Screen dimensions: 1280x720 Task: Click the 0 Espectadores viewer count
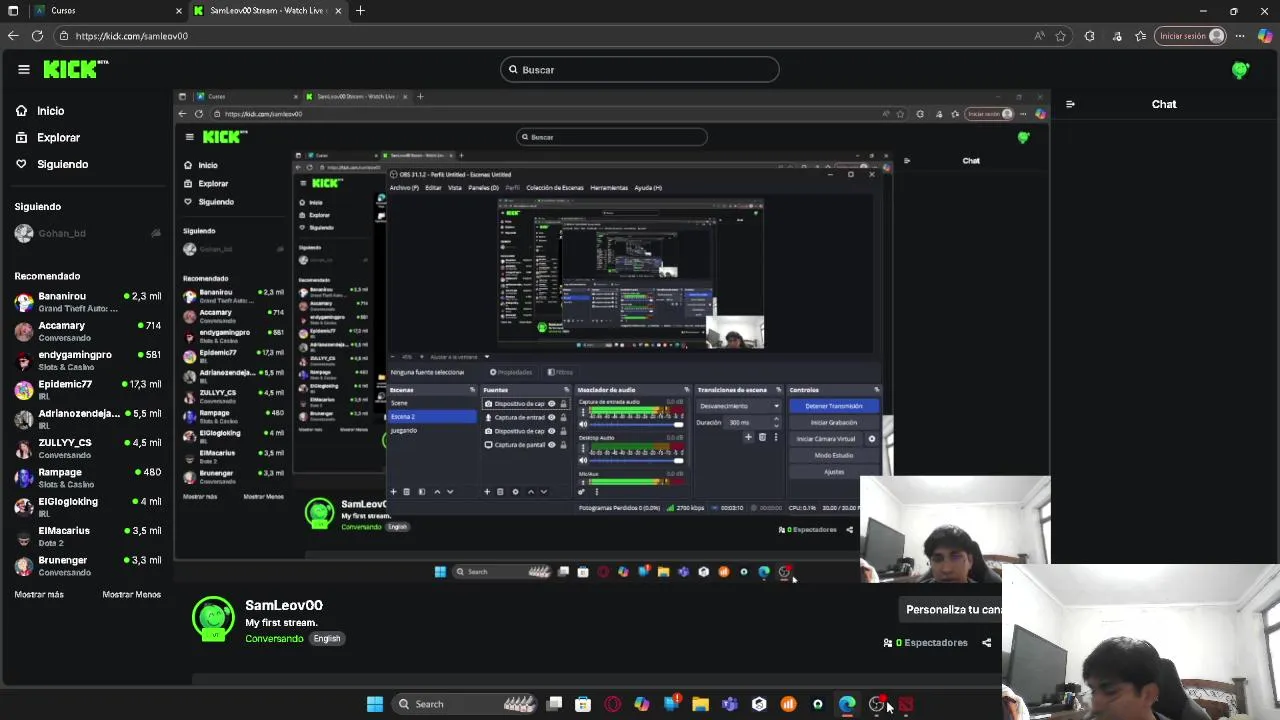(926, 643)
